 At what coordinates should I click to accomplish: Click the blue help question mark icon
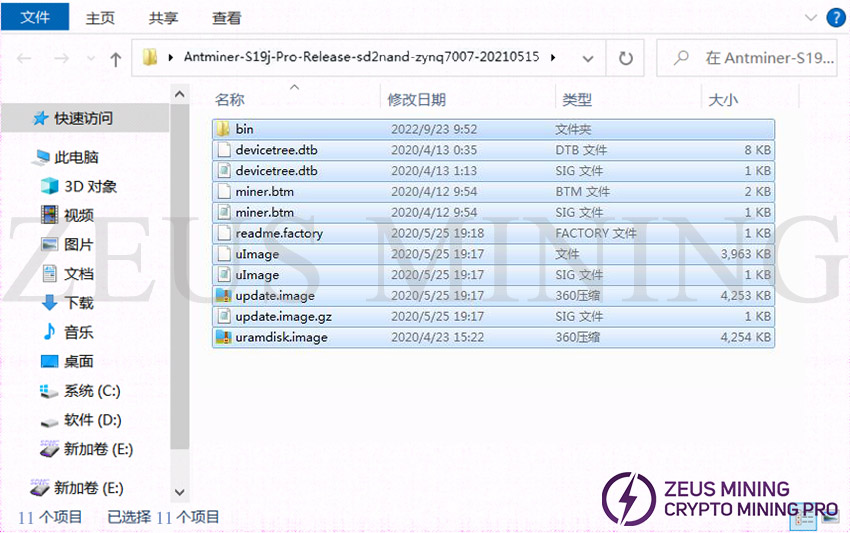tap(835, 17)
